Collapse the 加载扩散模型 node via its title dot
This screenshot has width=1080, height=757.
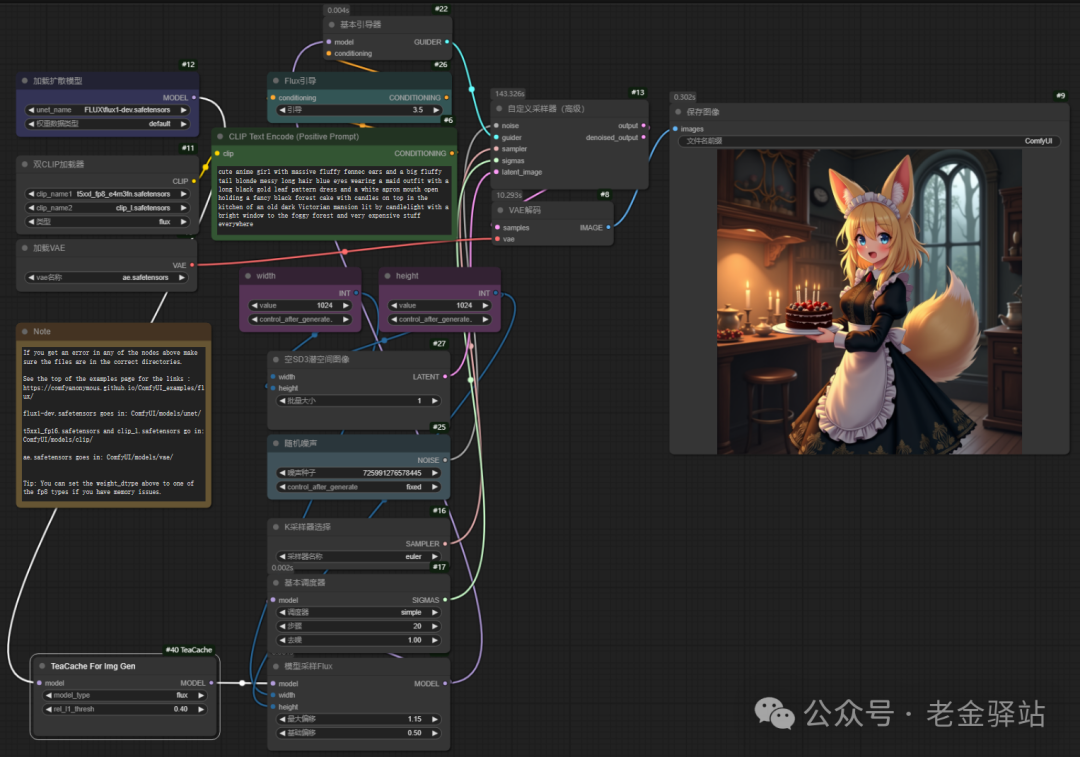click(x=25, y=81)
